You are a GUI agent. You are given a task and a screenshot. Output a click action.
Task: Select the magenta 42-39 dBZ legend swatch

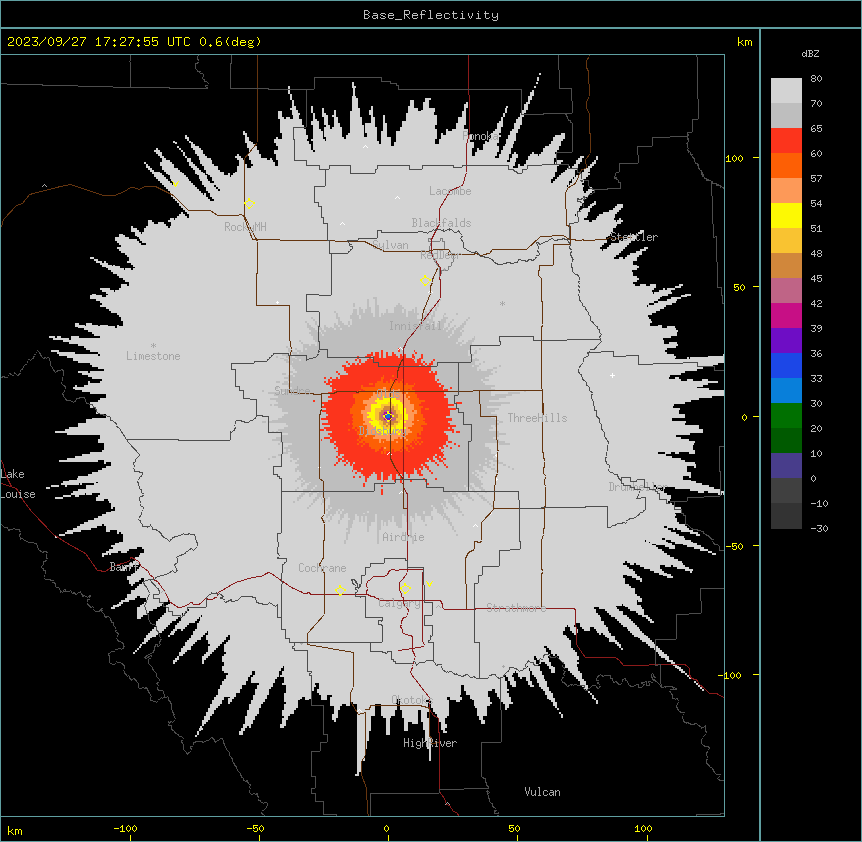[786, 315]
